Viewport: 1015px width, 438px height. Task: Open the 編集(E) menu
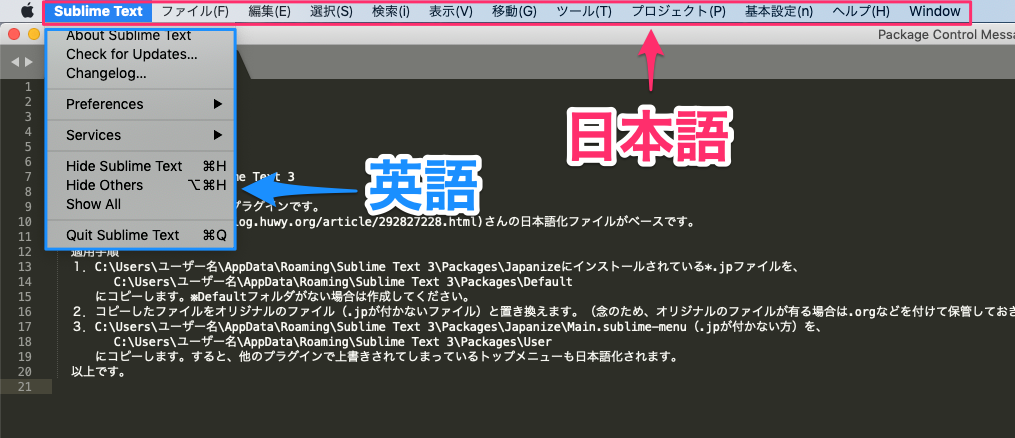coord(269,11)
